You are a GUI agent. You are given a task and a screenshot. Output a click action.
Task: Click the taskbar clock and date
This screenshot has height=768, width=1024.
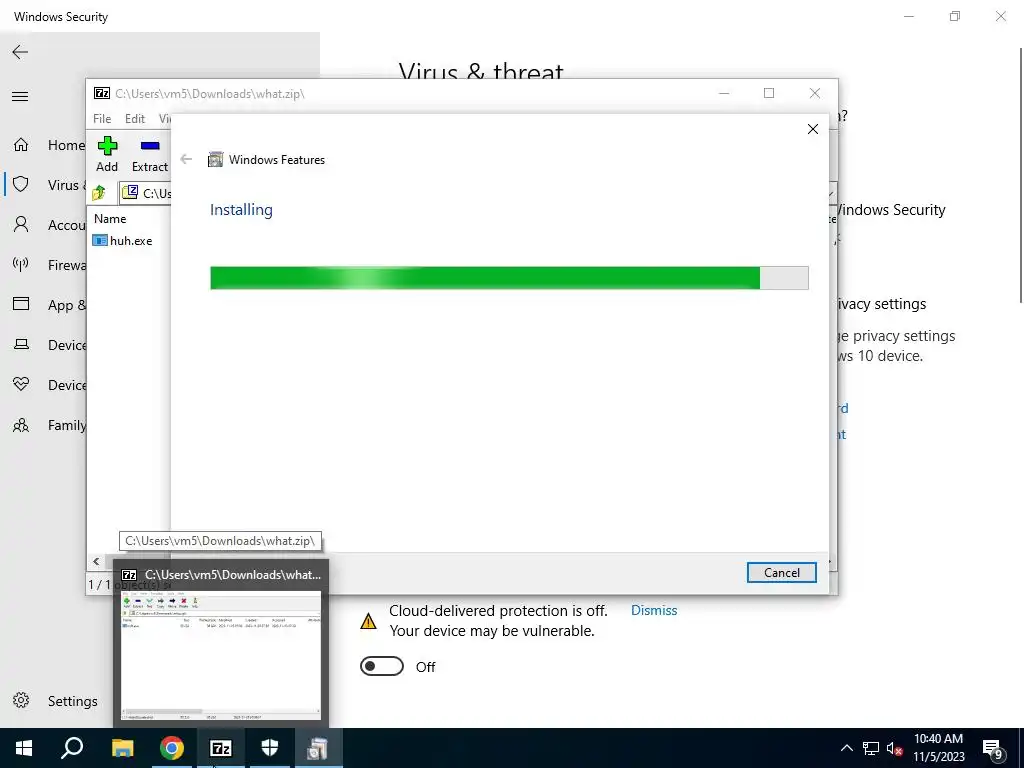click(x=938, y=748)
